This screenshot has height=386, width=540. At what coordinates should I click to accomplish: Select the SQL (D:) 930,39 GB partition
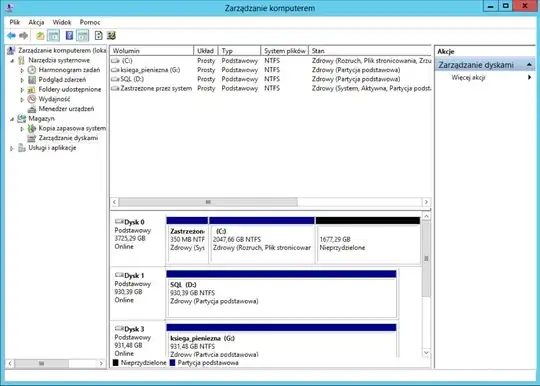pos(281,293)
